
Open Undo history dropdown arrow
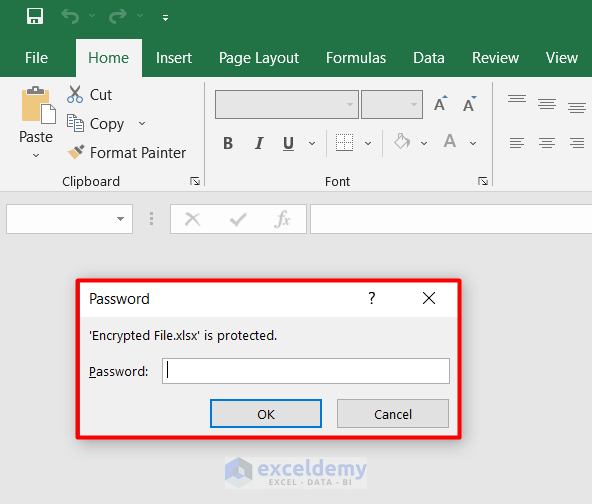92,16
